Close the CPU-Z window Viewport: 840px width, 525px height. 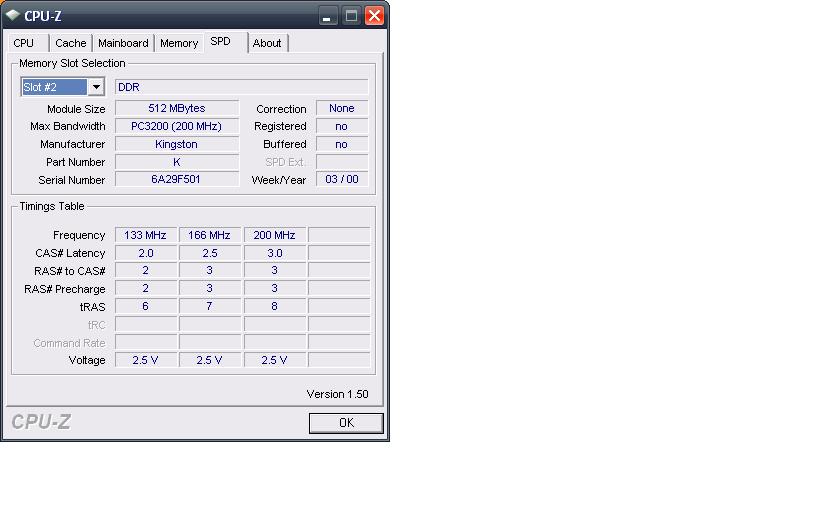pyautogui.click(x=374, y=16)
